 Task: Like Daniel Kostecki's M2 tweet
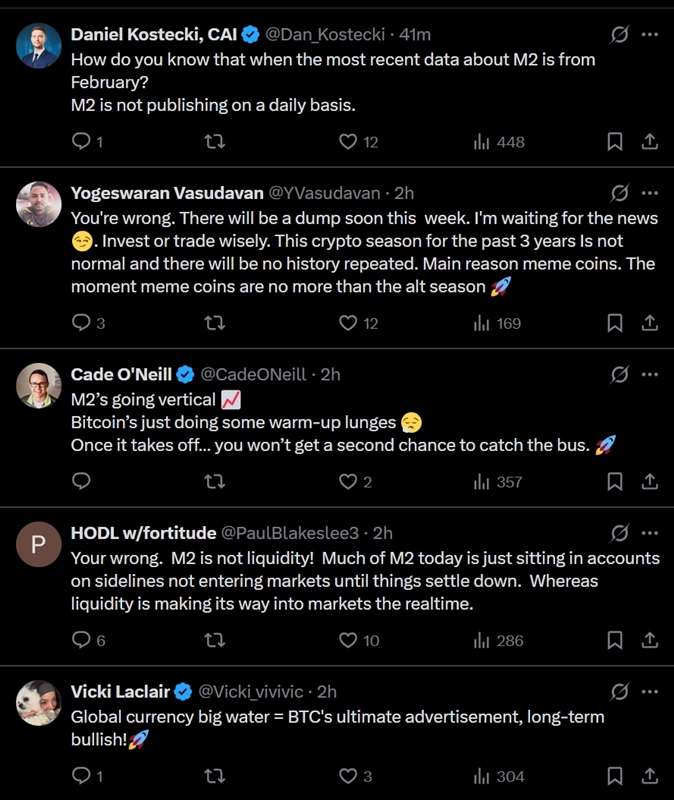point(348,142)
